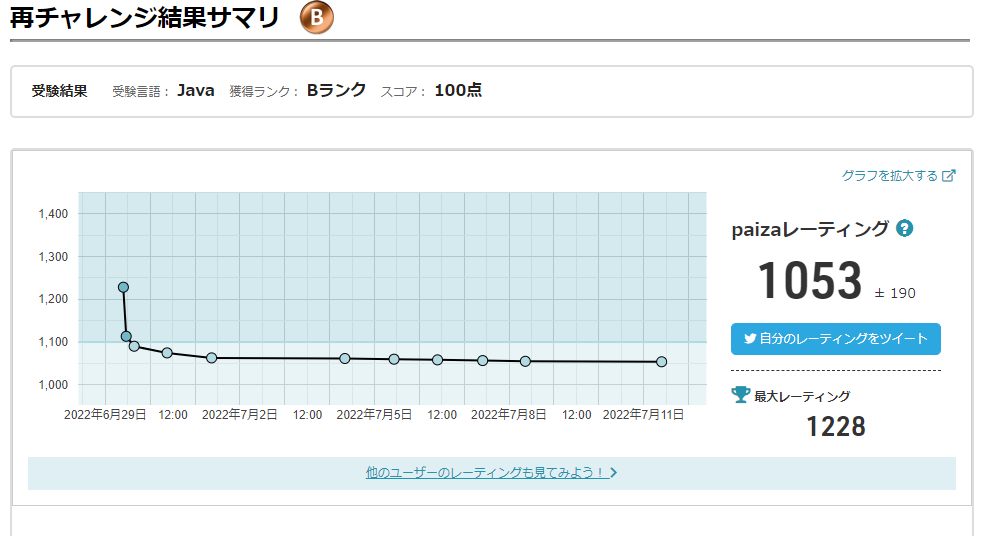Click the external-link icon beside グラフを拡大する

point(949,176)
